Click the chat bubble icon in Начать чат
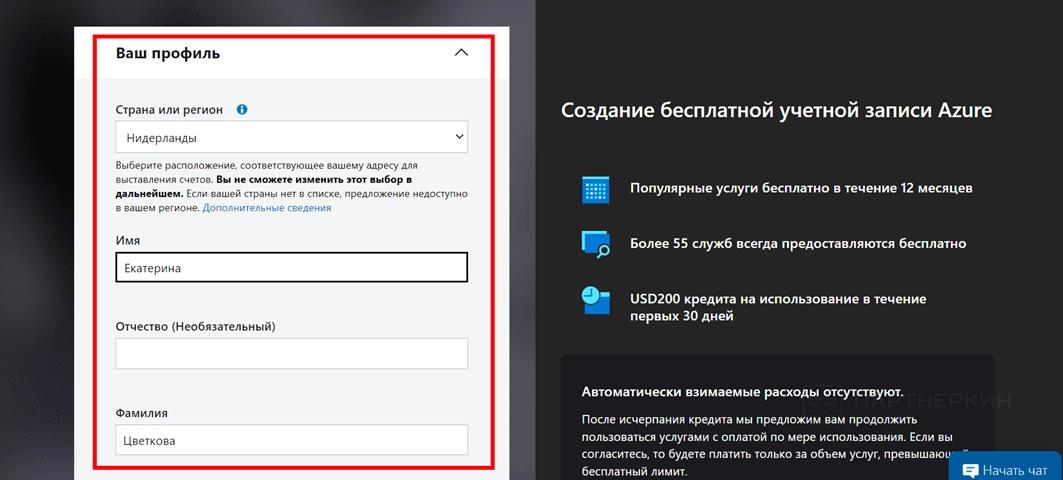 click(x=970, y=470)
